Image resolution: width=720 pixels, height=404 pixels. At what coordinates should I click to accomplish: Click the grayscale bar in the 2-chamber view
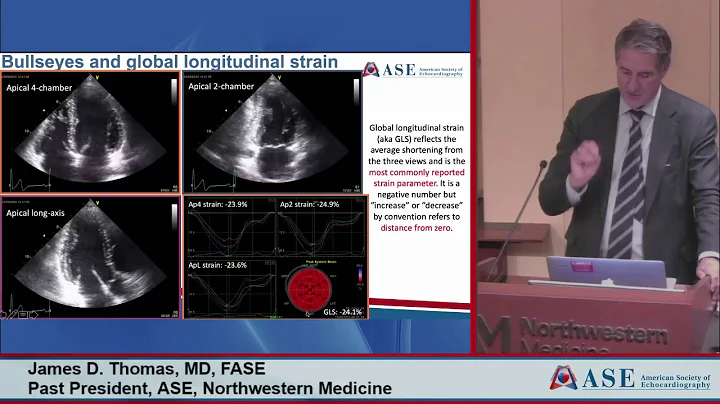coord(356,93)
